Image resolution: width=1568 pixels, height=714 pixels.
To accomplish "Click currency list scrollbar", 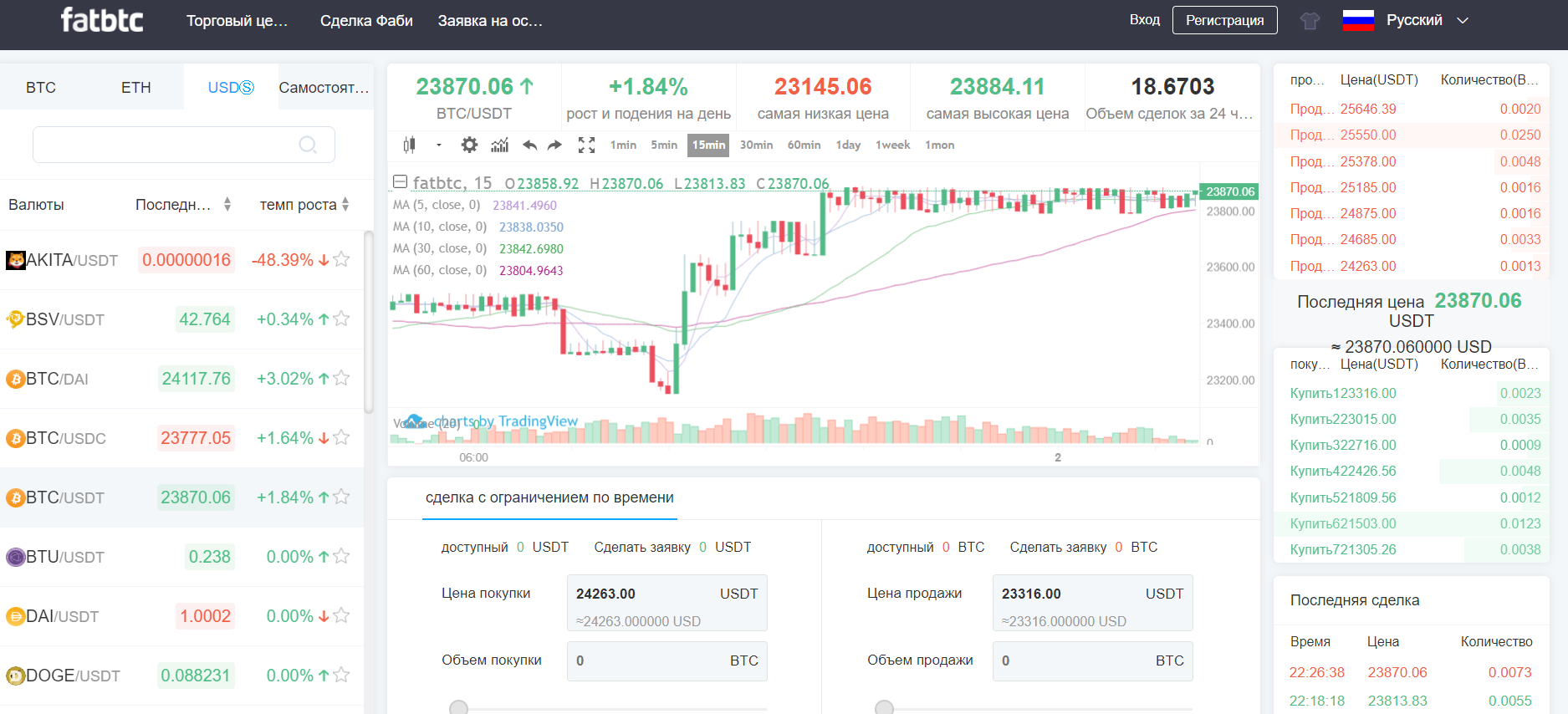I will pyautogui.click(x=369, y=322).
